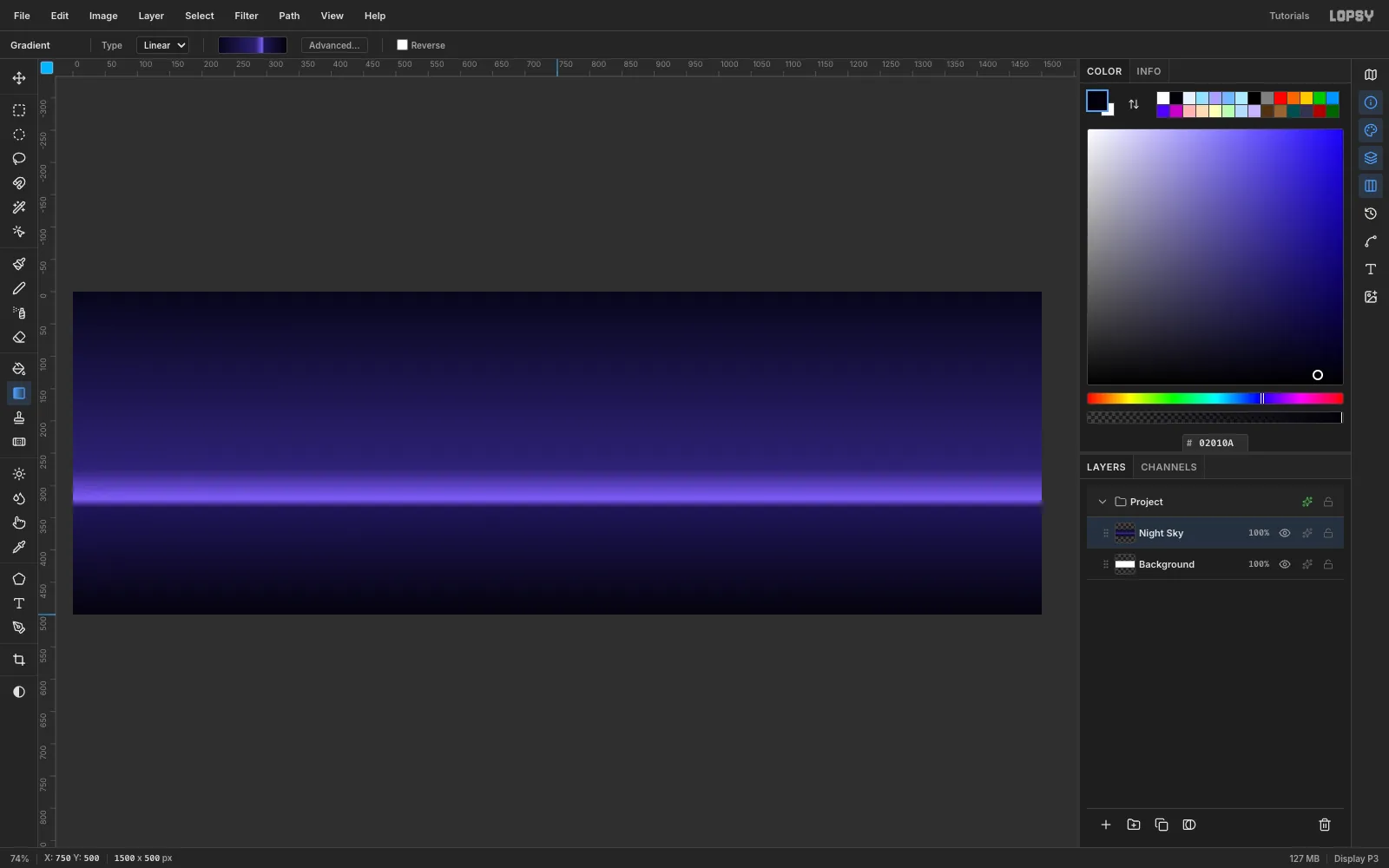The height and width of the screenshot is (868, 1389).
Task: Duplicate the selected layer
Action: 1162,825
